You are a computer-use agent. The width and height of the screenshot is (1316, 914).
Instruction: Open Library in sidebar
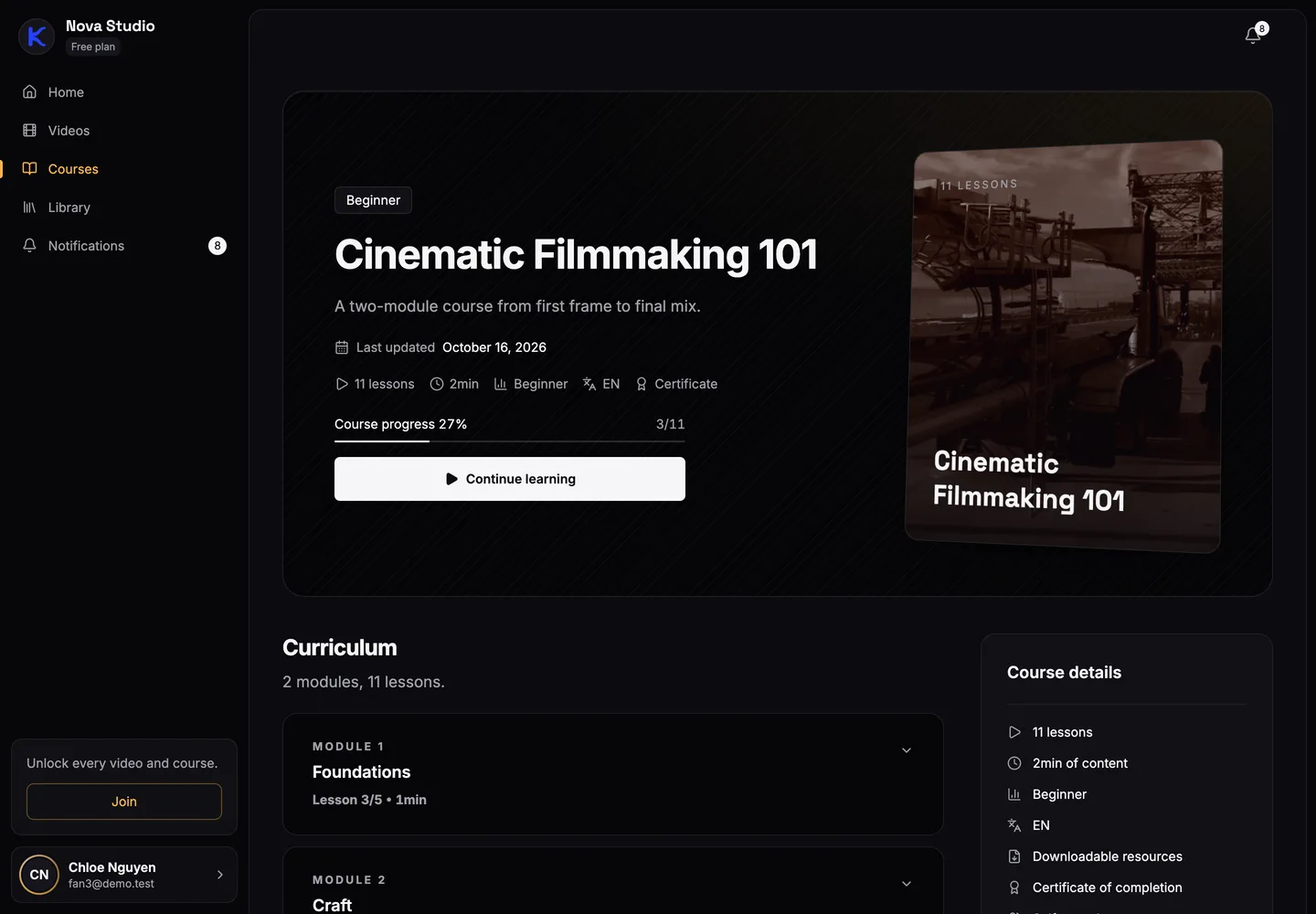coord(124,207)
